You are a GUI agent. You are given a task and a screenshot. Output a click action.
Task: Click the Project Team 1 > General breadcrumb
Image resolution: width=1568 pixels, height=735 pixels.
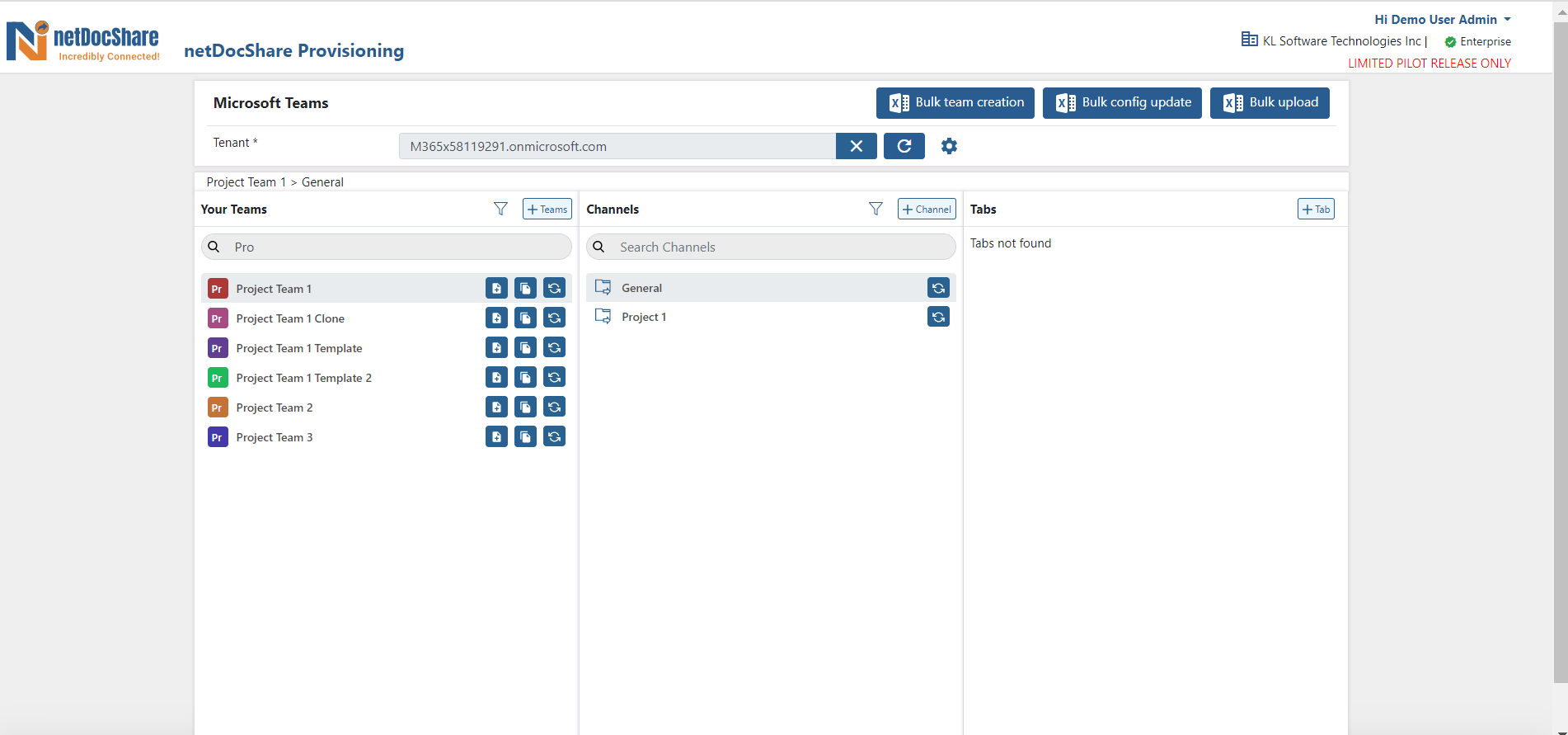[275, 181]
